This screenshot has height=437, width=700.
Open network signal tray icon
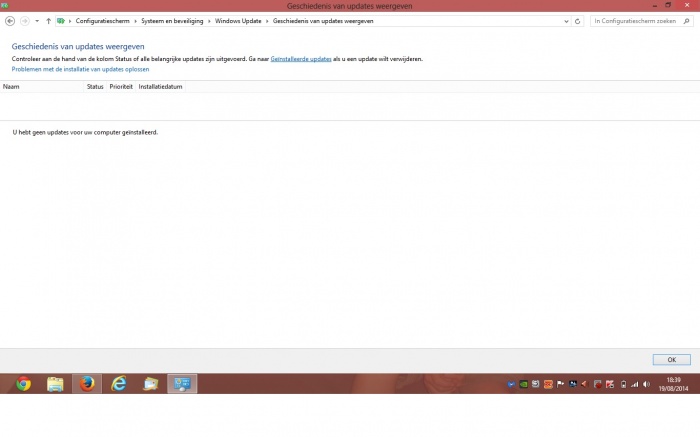tap(634, 384)
